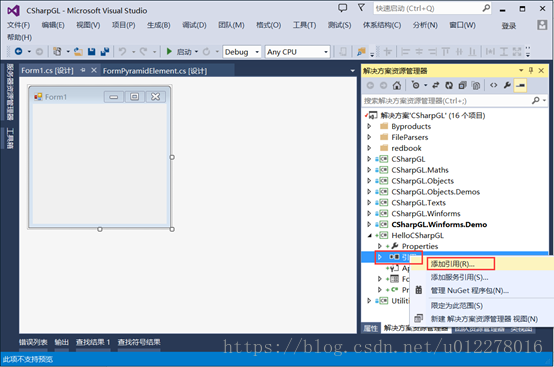
Task: Click the Save floppy disk icon
Action: (92, 52)
